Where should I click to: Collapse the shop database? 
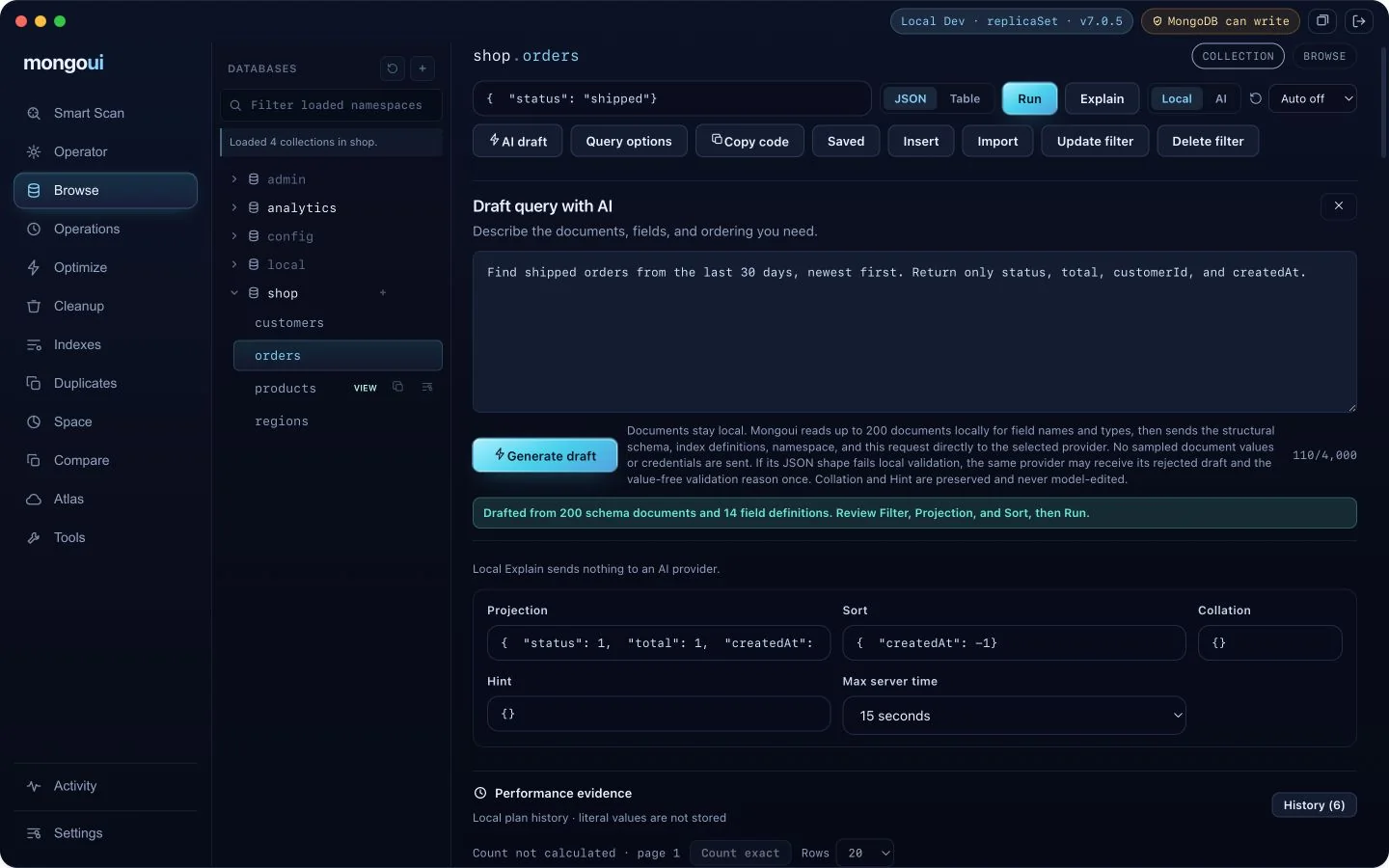tap(234, 293)
